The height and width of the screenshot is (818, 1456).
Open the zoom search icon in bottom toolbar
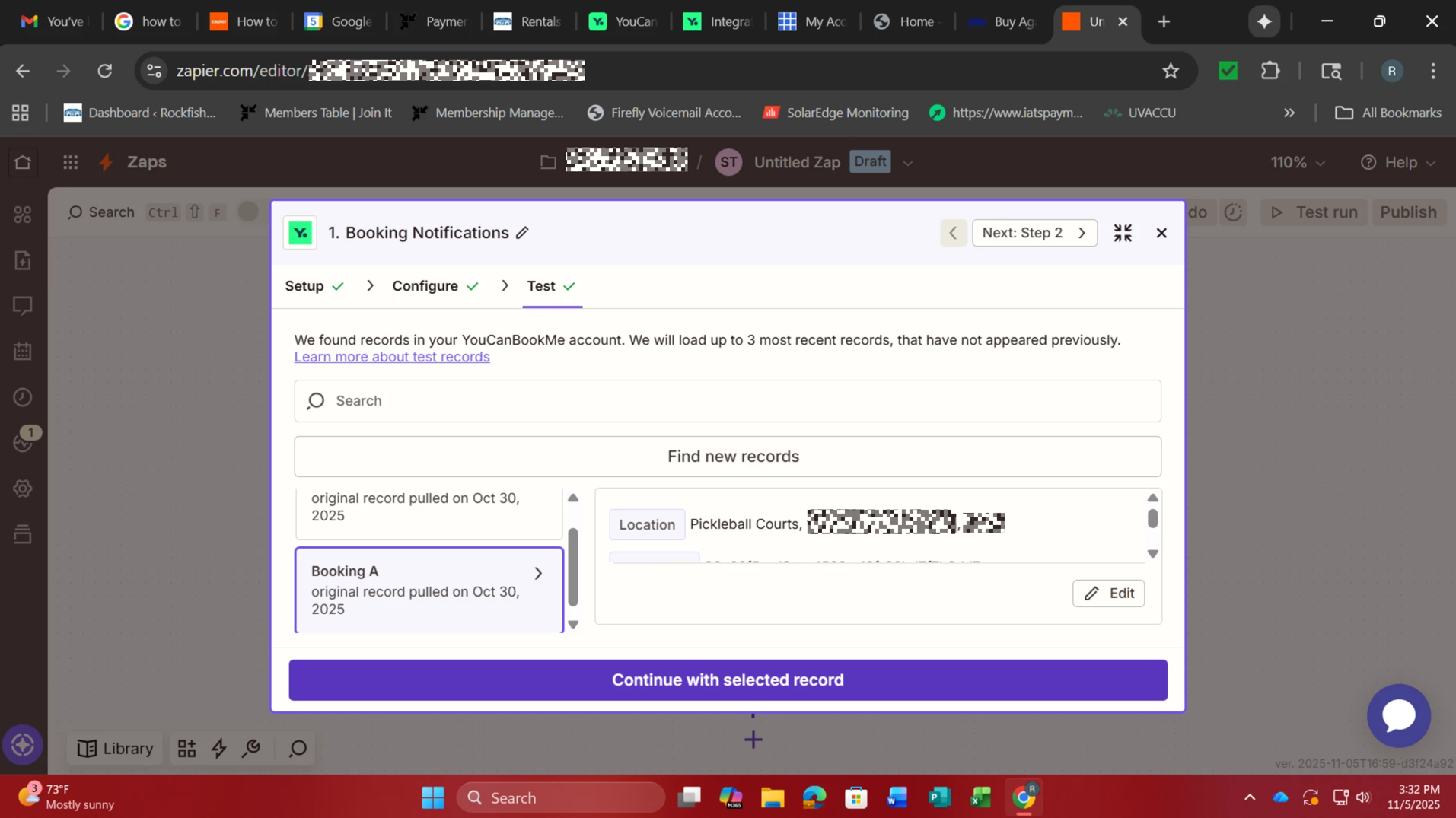tap(297, 749)
